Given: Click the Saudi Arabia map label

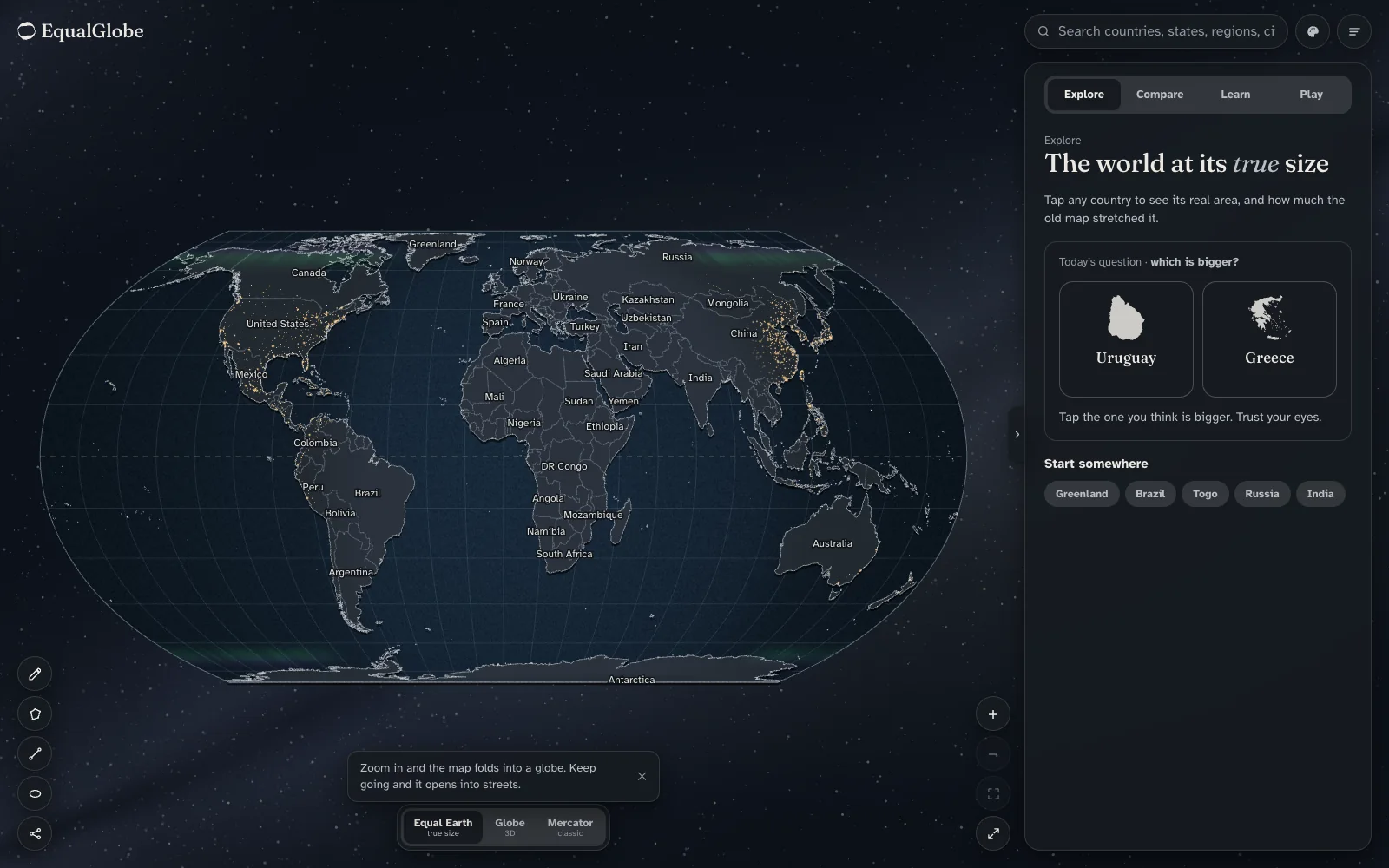Looking at the screenshot, I should [x=614, y=373].
